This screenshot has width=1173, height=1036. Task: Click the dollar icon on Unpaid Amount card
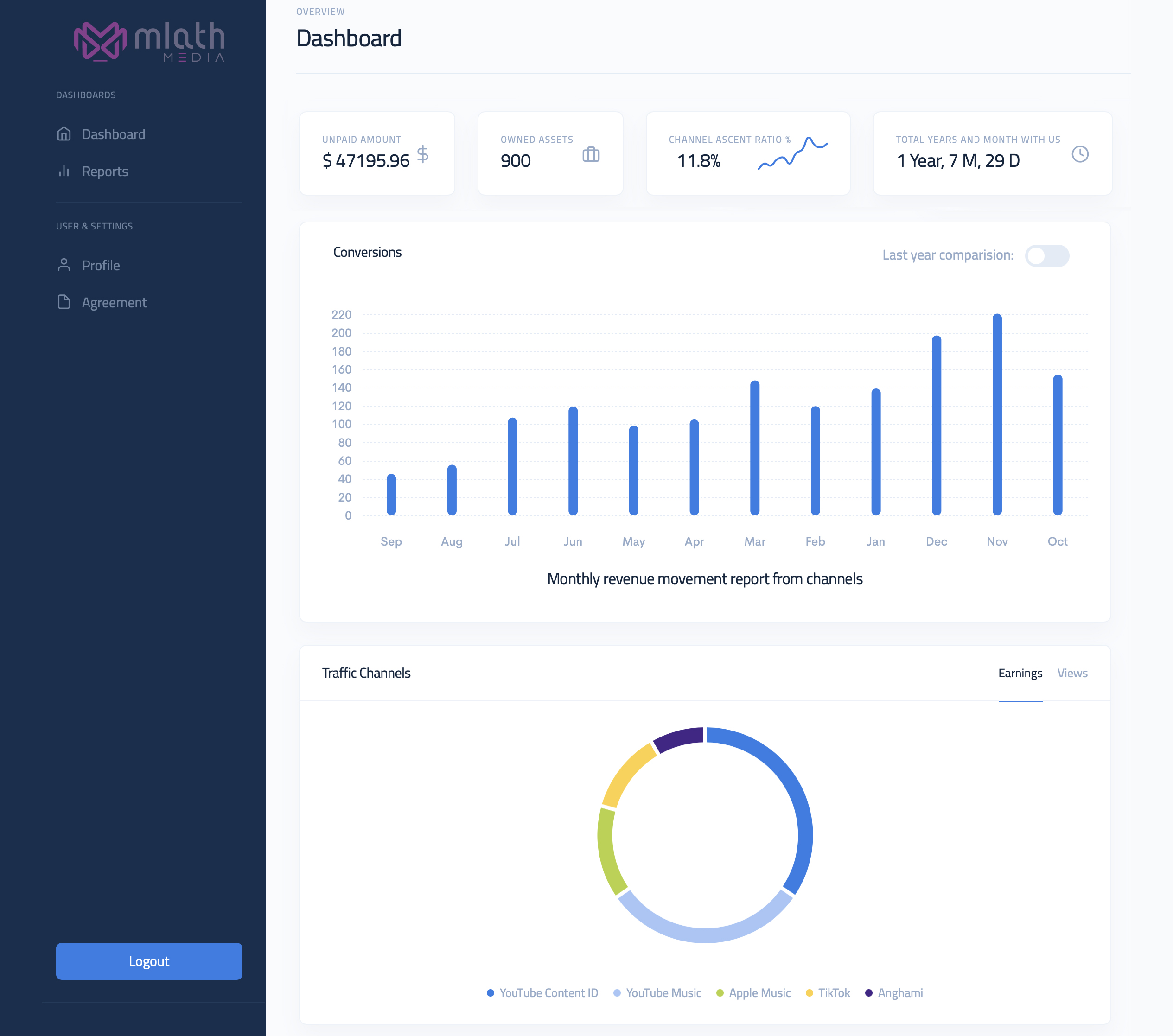click(x=422, y=154)
